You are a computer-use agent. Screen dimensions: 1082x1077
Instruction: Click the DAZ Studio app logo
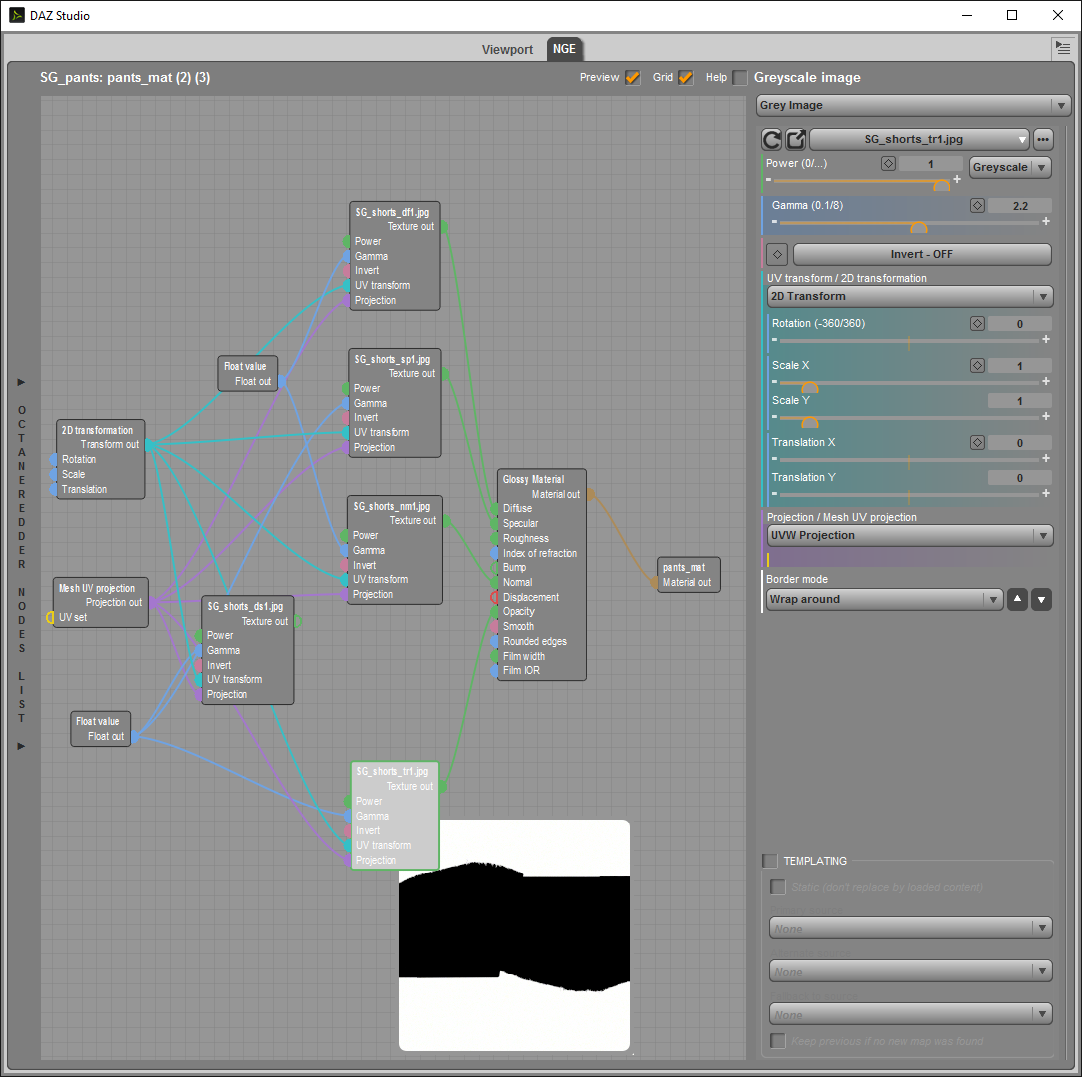click(x=17, y=15)
